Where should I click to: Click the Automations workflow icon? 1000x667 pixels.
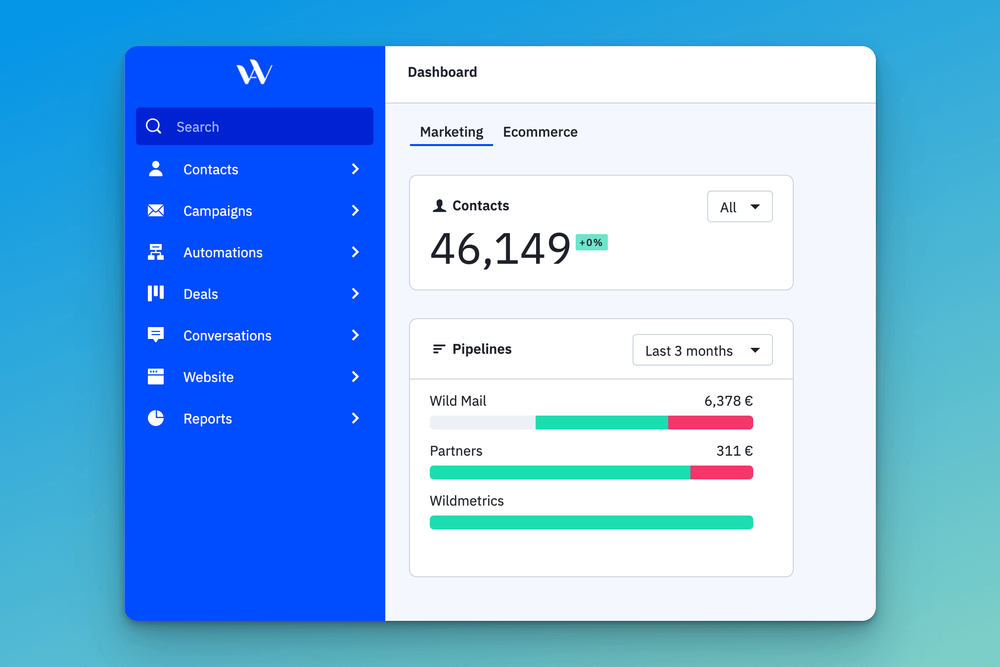pos(156,252)
